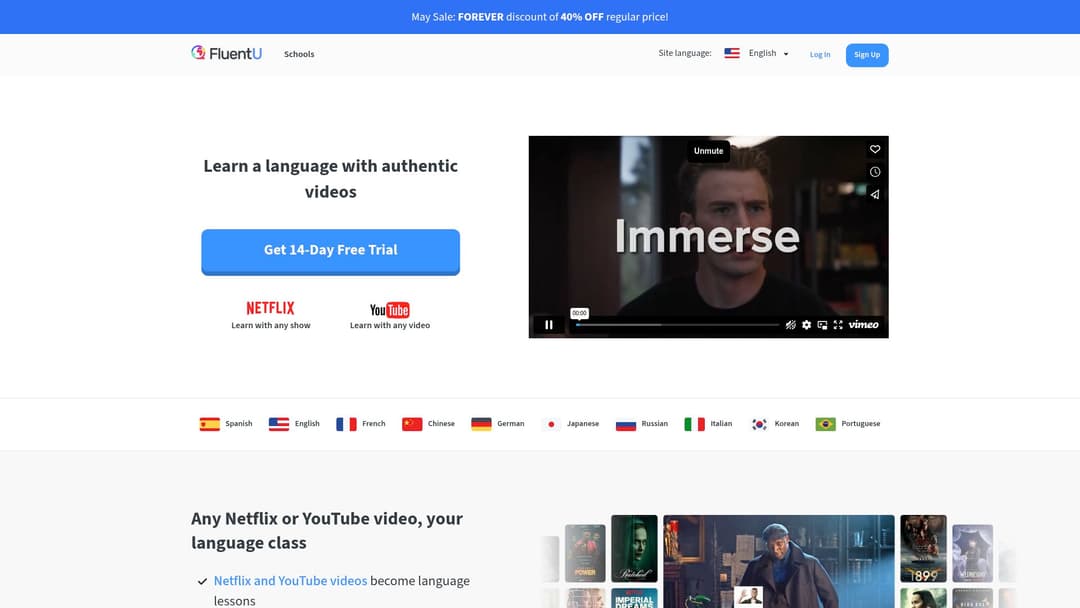
Task: Click the May Sale promotion banner
Action: coord(540,17)
